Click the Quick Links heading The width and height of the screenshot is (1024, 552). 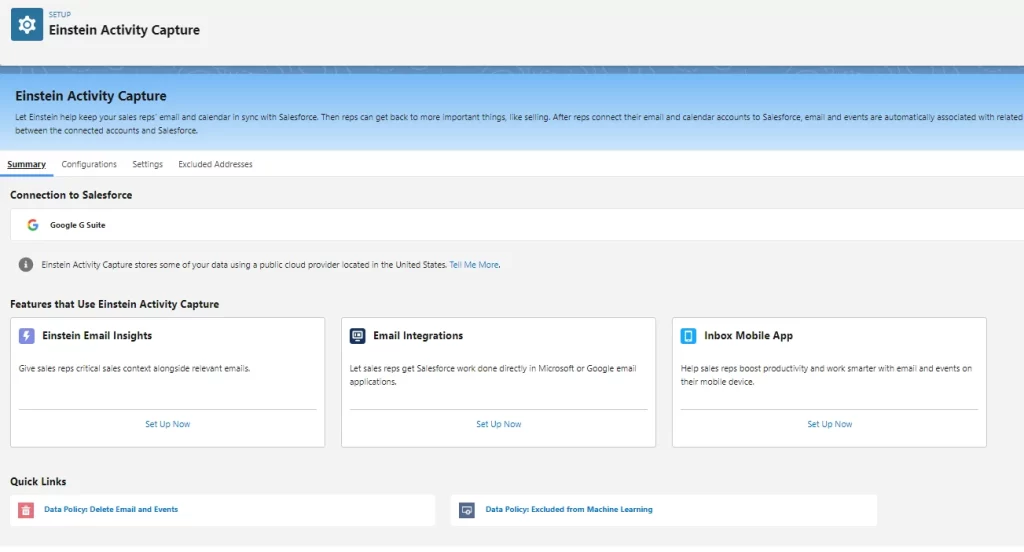coord(38,481)
